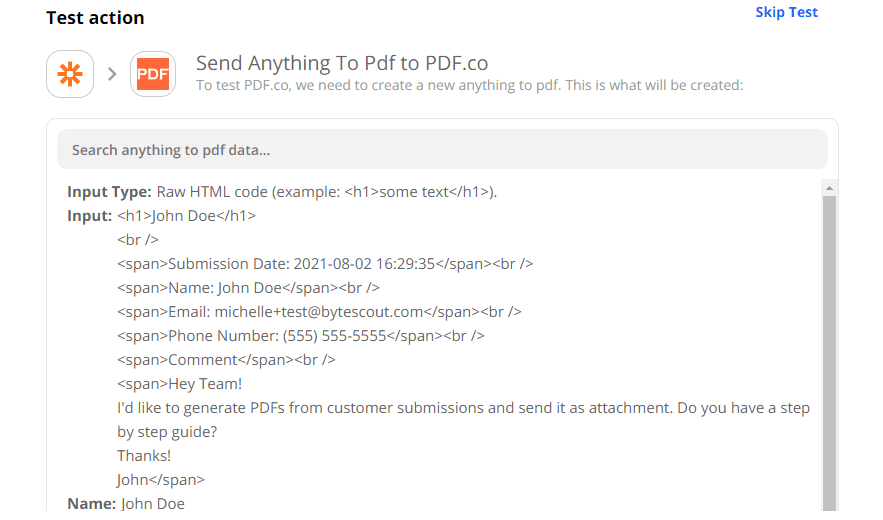
Task: Click the 'Test action' heading
Action: pos(95,18)
